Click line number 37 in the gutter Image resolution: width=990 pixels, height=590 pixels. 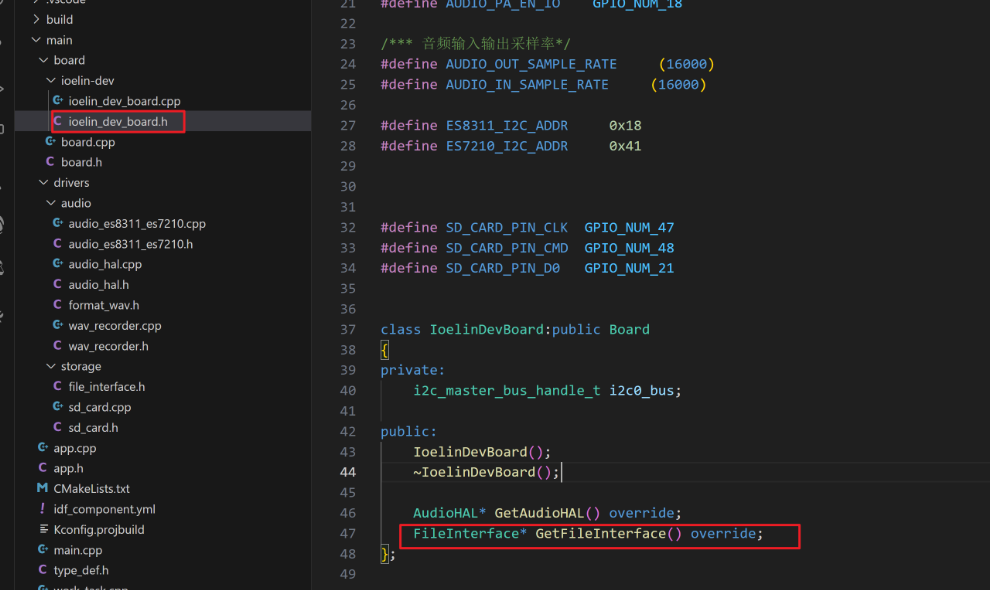point(348,329)
